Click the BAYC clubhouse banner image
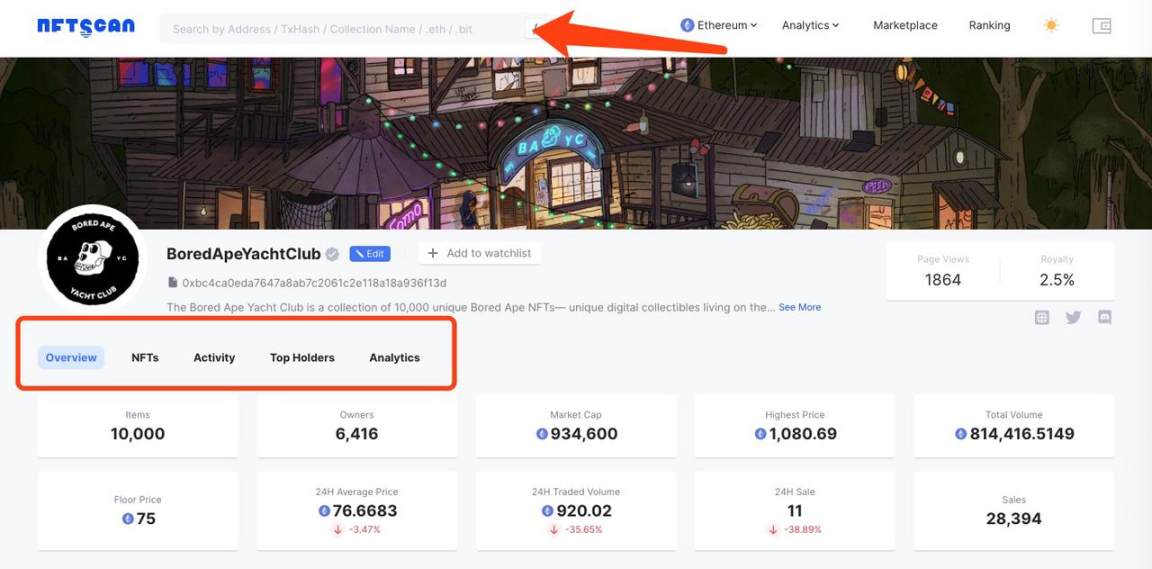This screenshot has height=569, width=1152. point(576,143)
